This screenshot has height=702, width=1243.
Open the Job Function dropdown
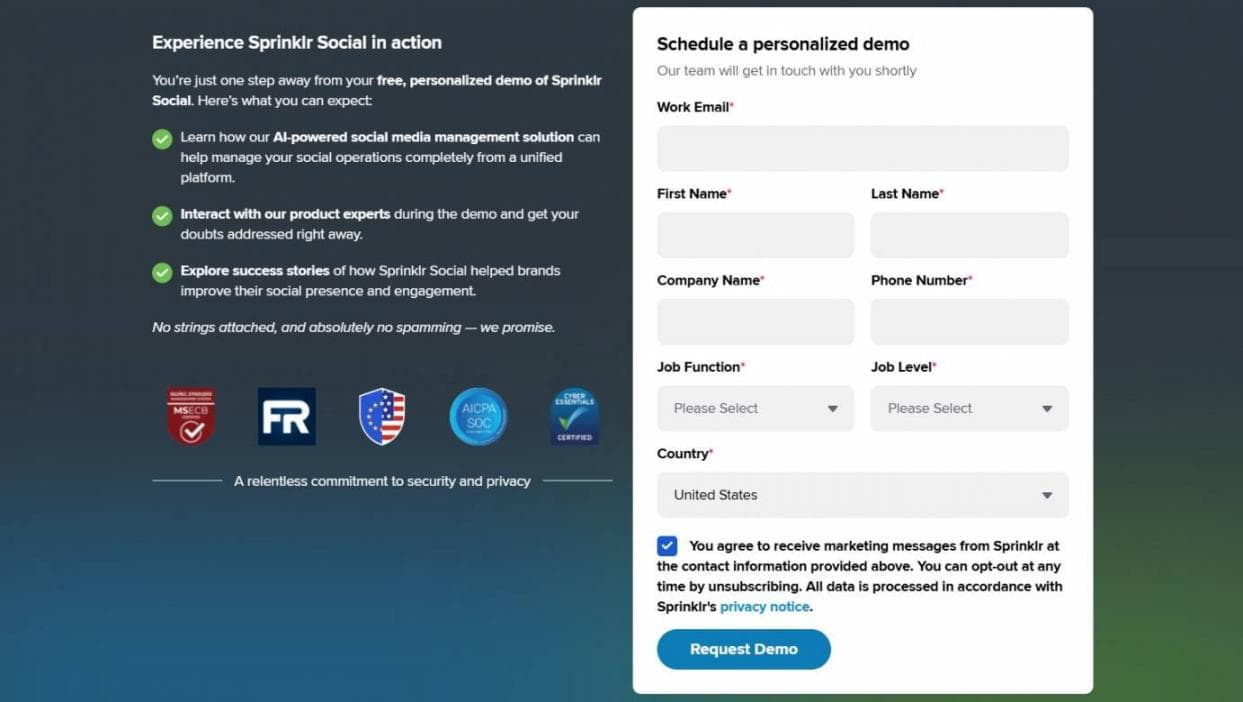pos(755,408)
